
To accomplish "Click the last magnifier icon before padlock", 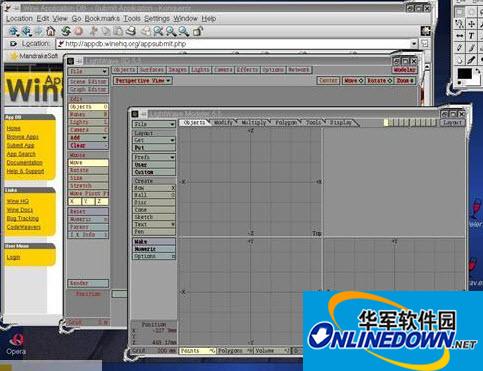I will coord(183,31).
